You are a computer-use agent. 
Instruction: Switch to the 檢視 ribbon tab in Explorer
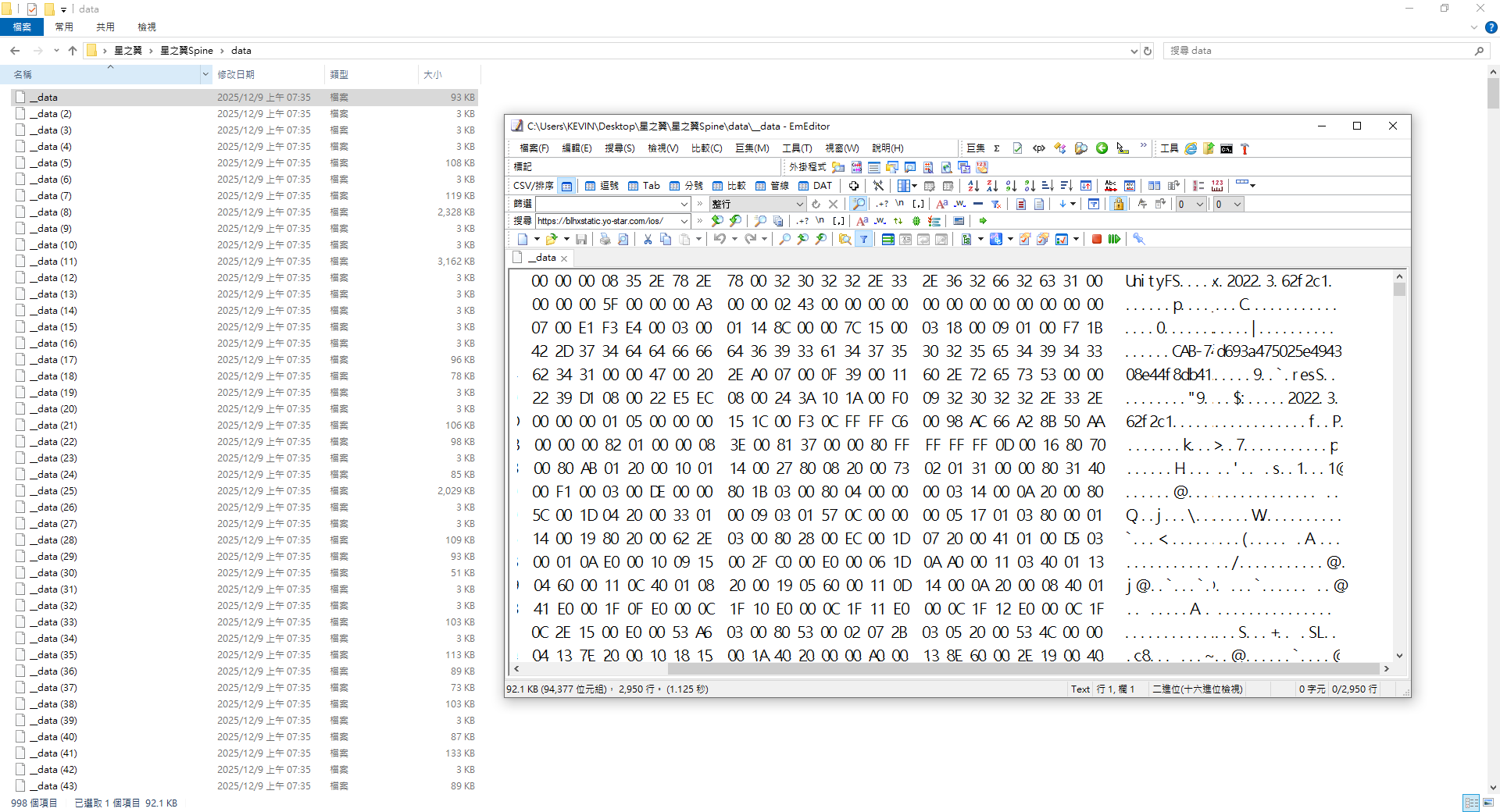147,27
